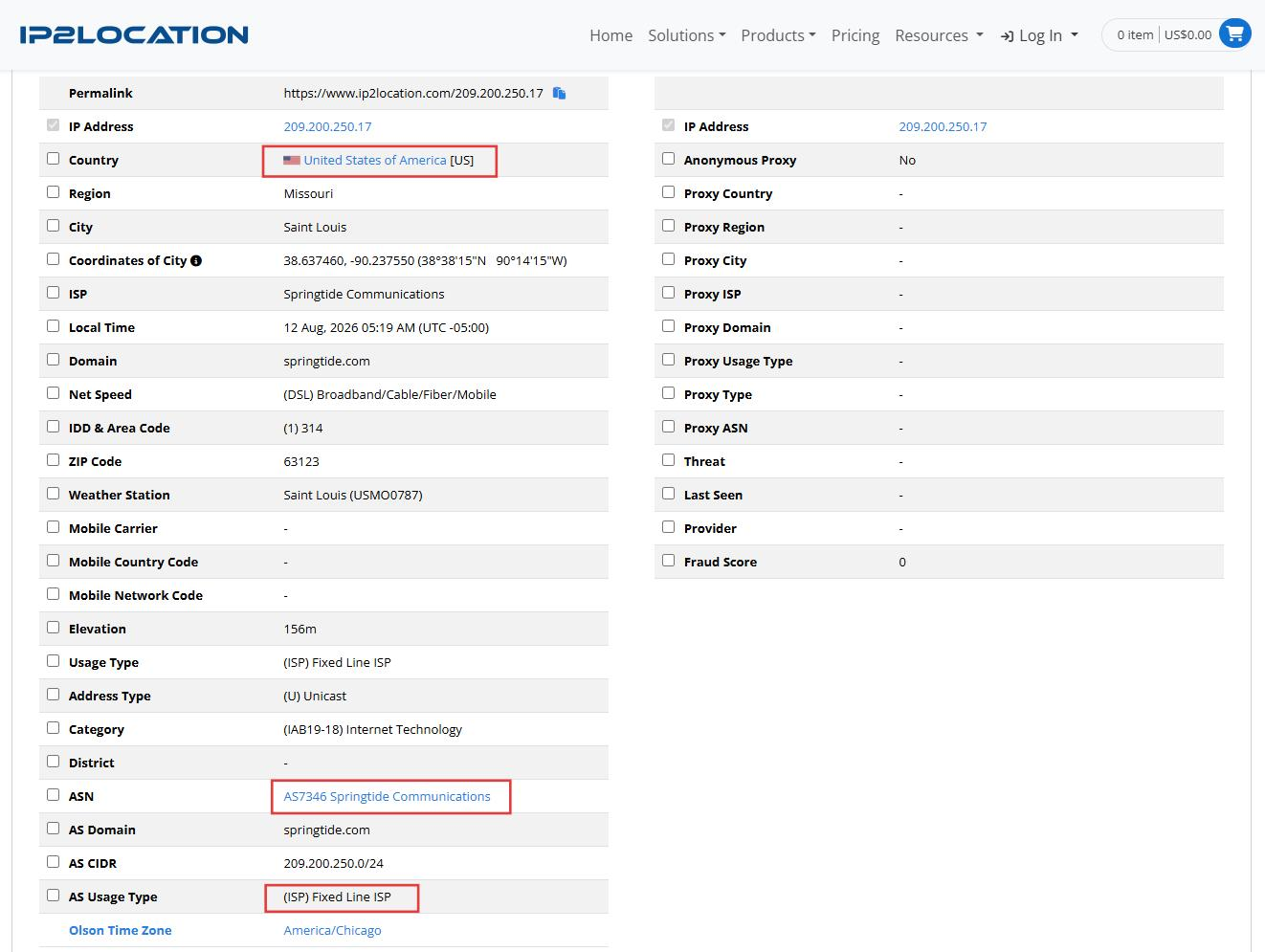Image resolution: width=1265 pixels, height=952 pixels.
Task: Check the Domain row checkbox
Action: [x=54, y=360]
